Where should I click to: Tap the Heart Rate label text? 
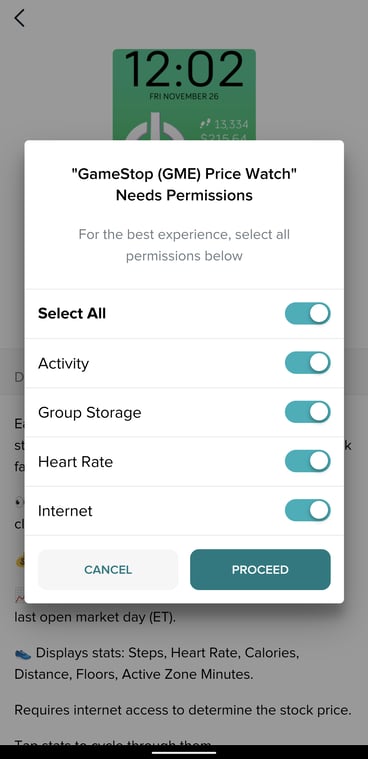tap(76, 462)
